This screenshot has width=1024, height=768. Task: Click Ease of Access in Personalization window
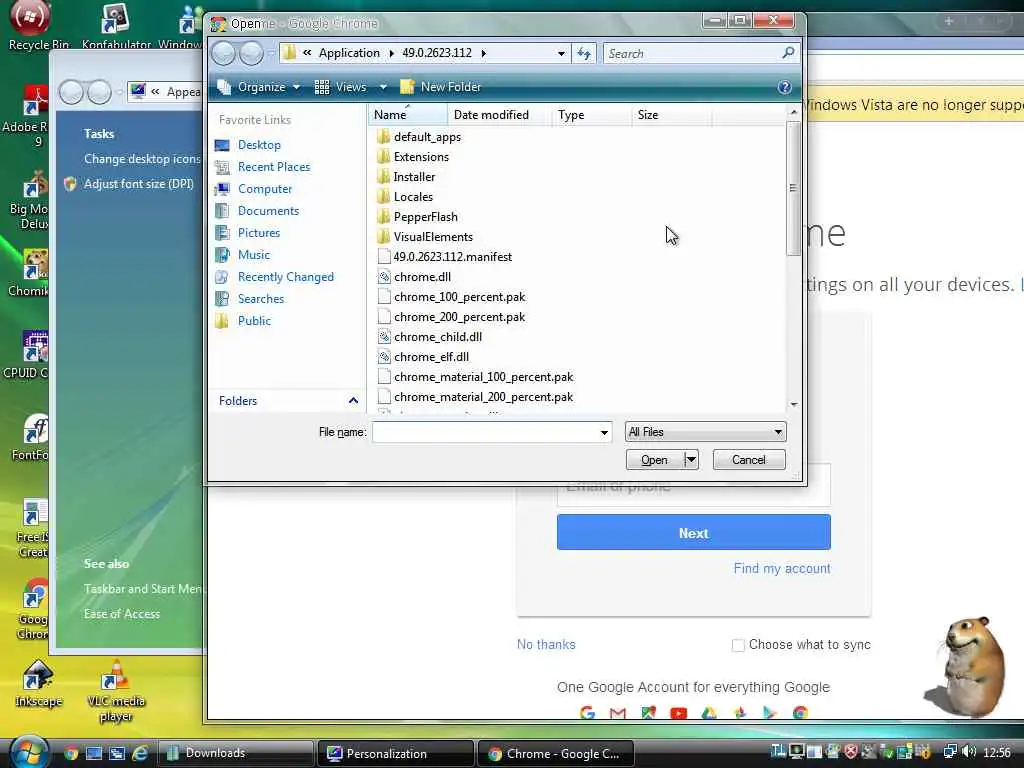[x=121, y=614]
